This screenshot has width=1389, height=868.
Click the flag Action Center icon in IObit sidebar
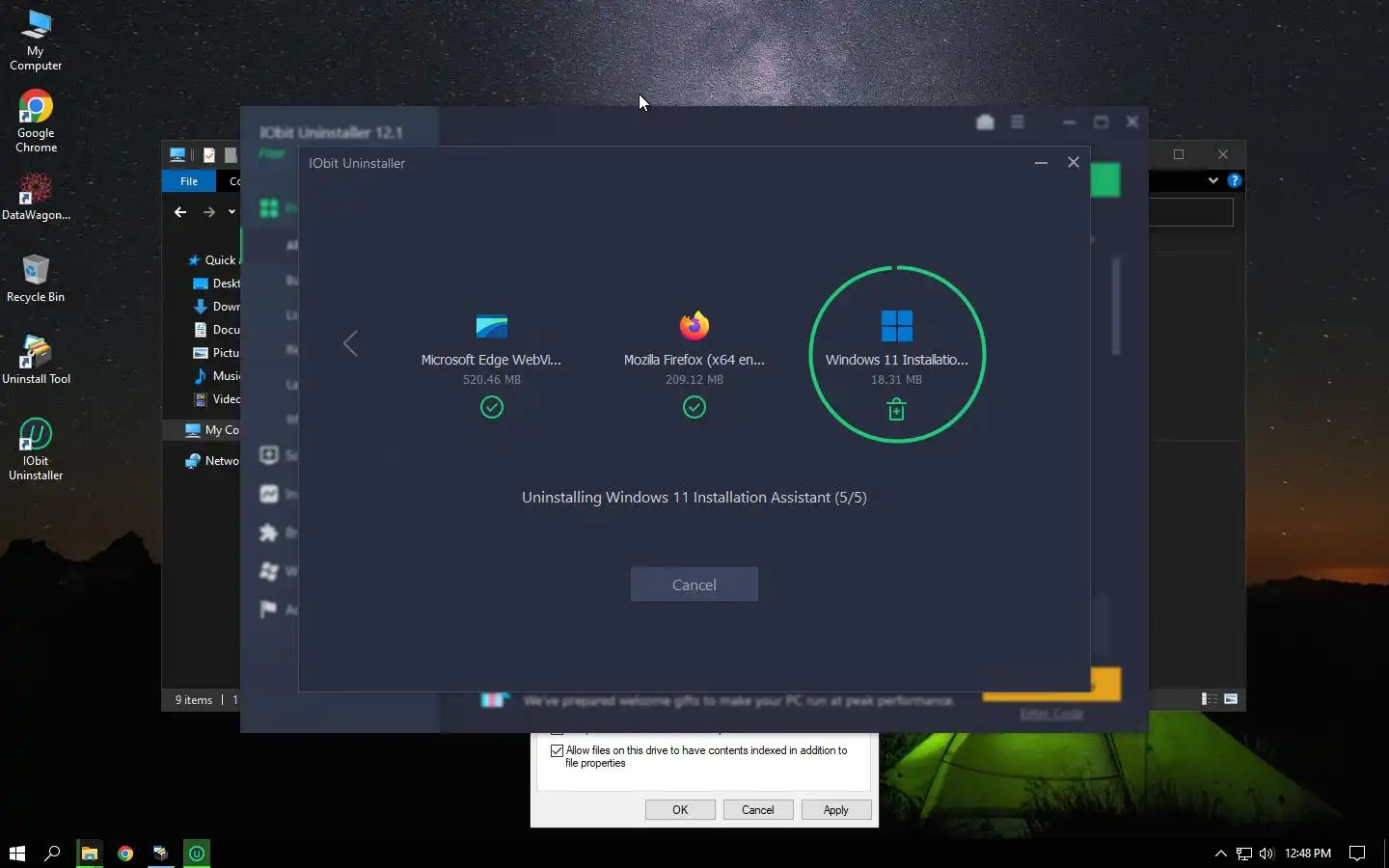point(269,610)
